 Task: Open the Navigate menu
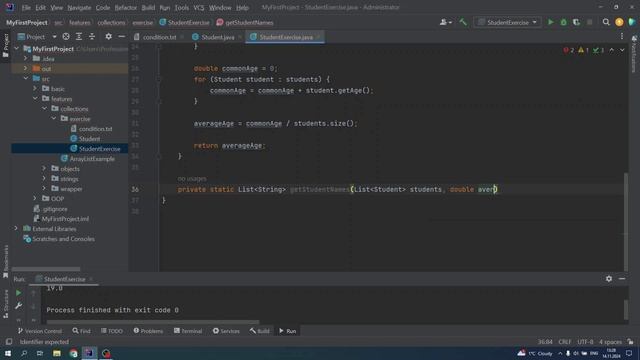coord(79,7)
